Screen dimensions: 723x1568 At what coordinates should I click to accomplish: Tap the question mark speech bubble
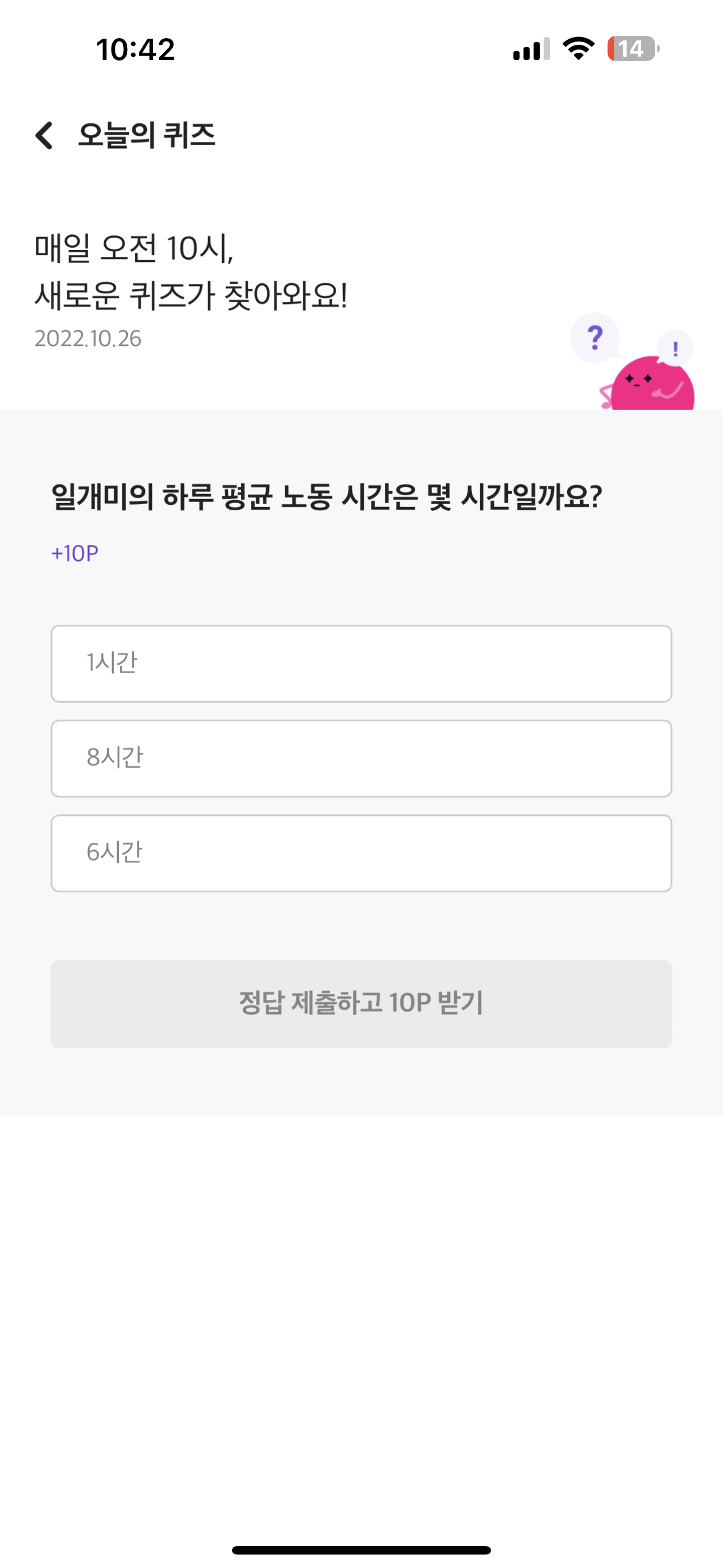pyautogui.click(x=595, y=338)
